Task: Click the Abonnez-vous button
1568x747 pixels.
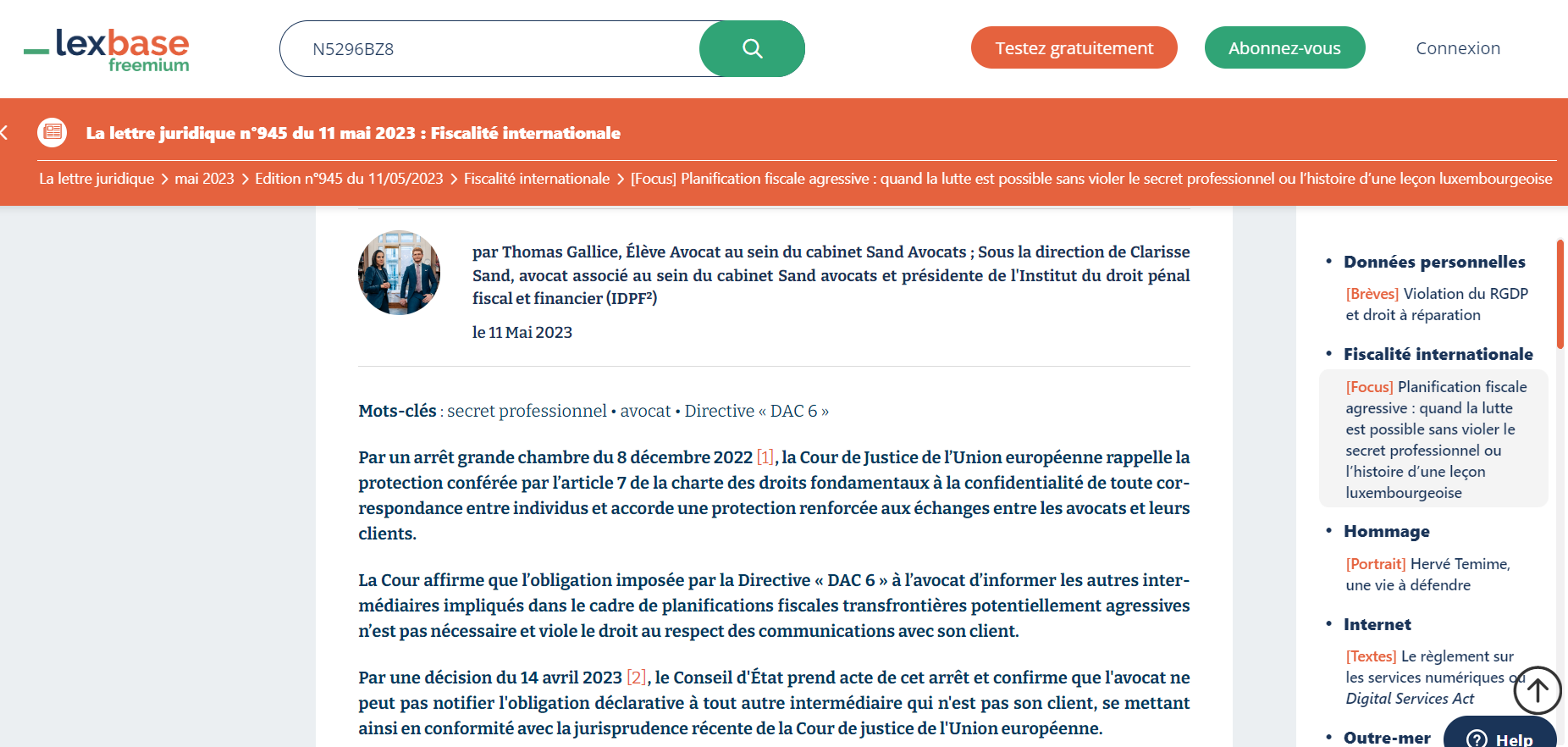Action: 1284,48
